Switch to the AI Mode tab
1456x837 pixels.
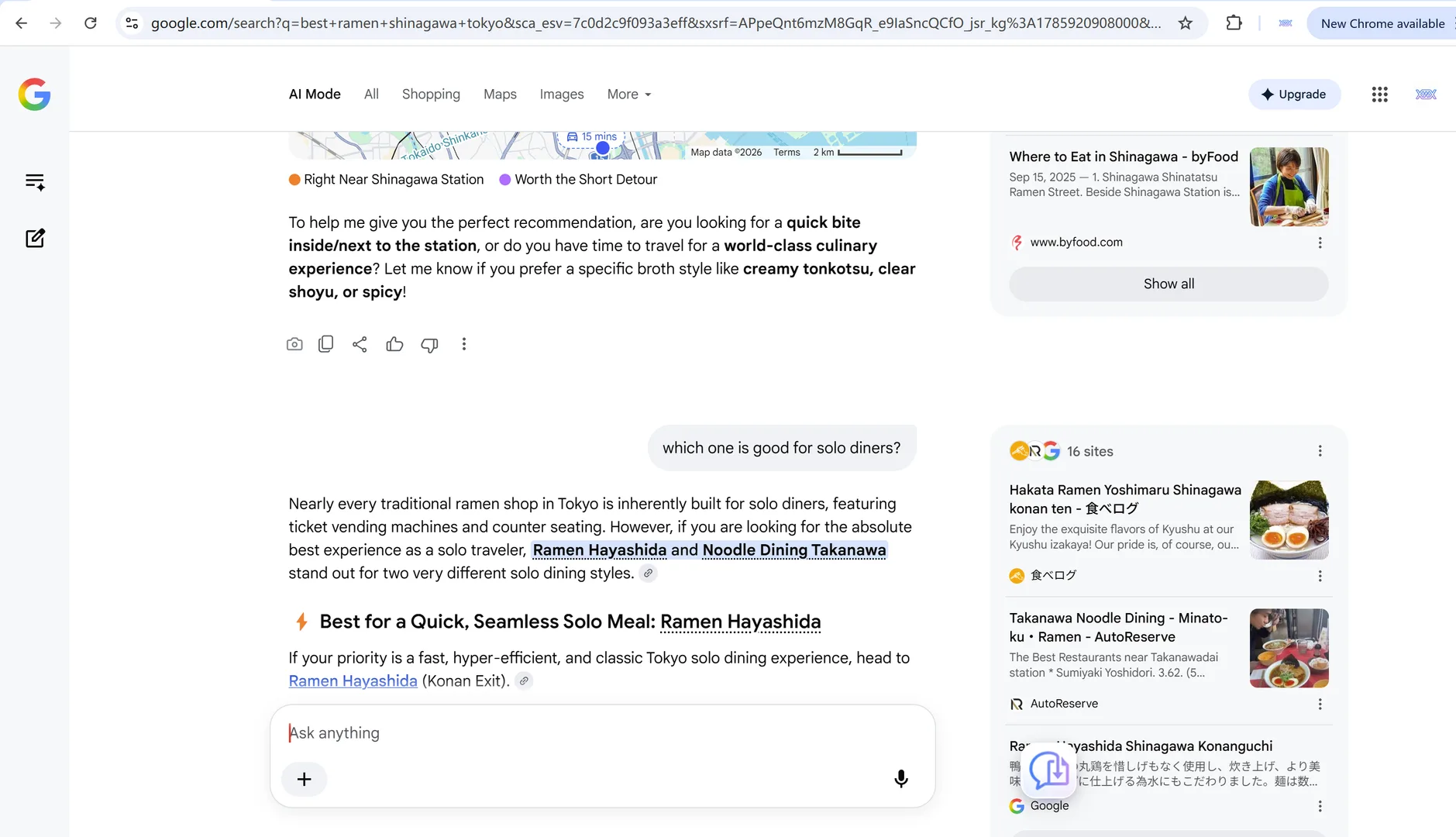point(315,95)
